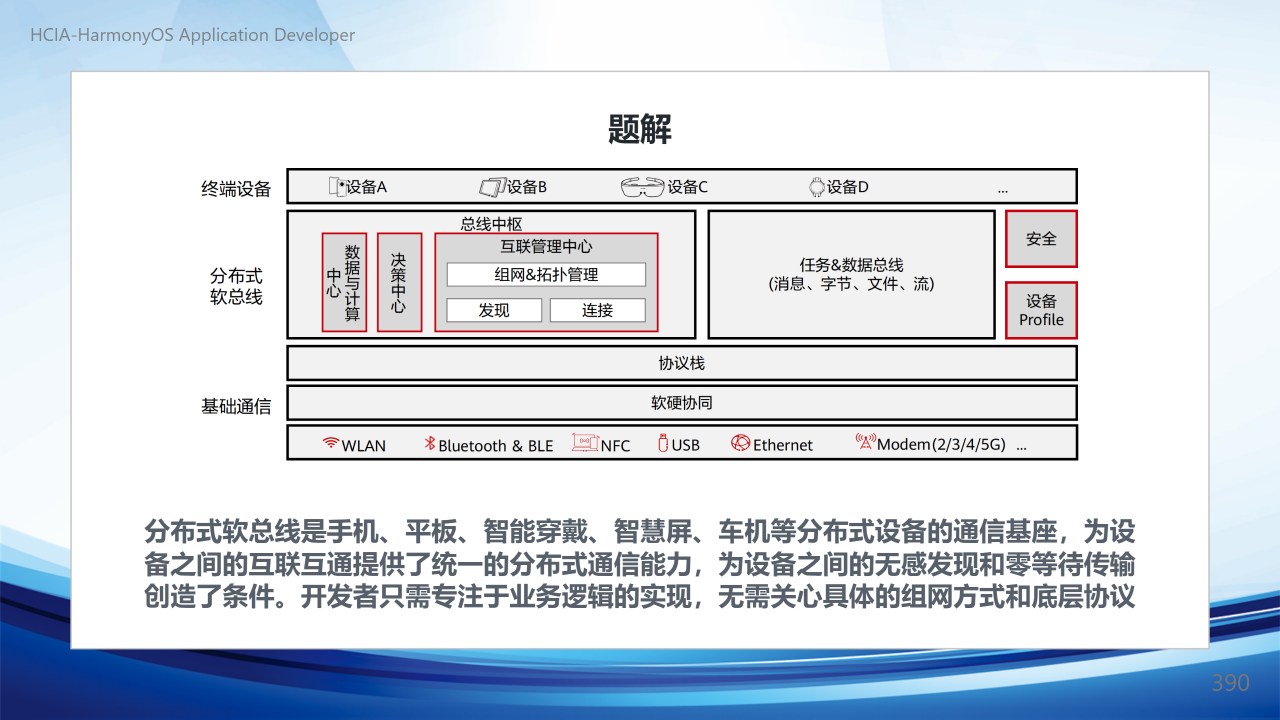
Task: Click the paragraph line starting 分布式软总线是手机
Action: pyautogui.click(x=640, y=532)
